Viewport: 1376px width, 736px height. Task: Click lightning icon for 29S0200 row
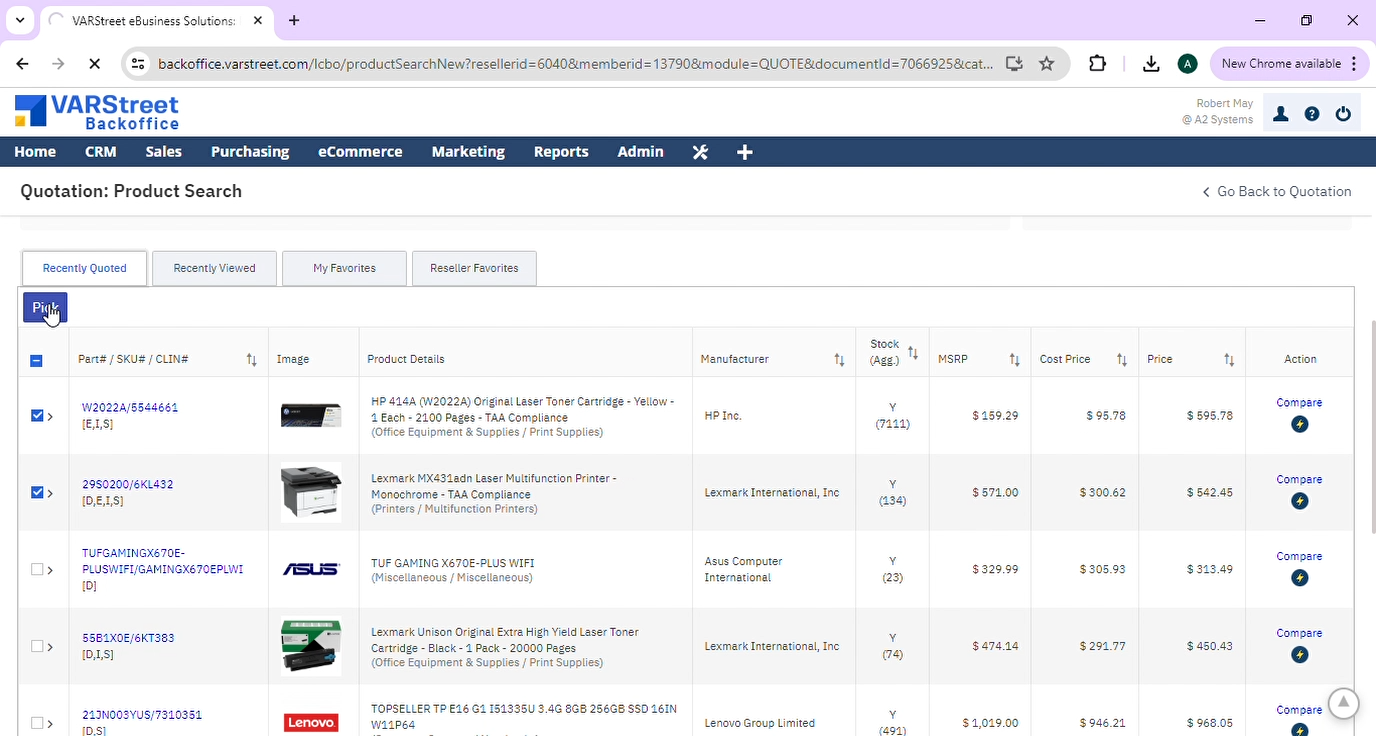pyautogui.click(x=1299, y=501)
